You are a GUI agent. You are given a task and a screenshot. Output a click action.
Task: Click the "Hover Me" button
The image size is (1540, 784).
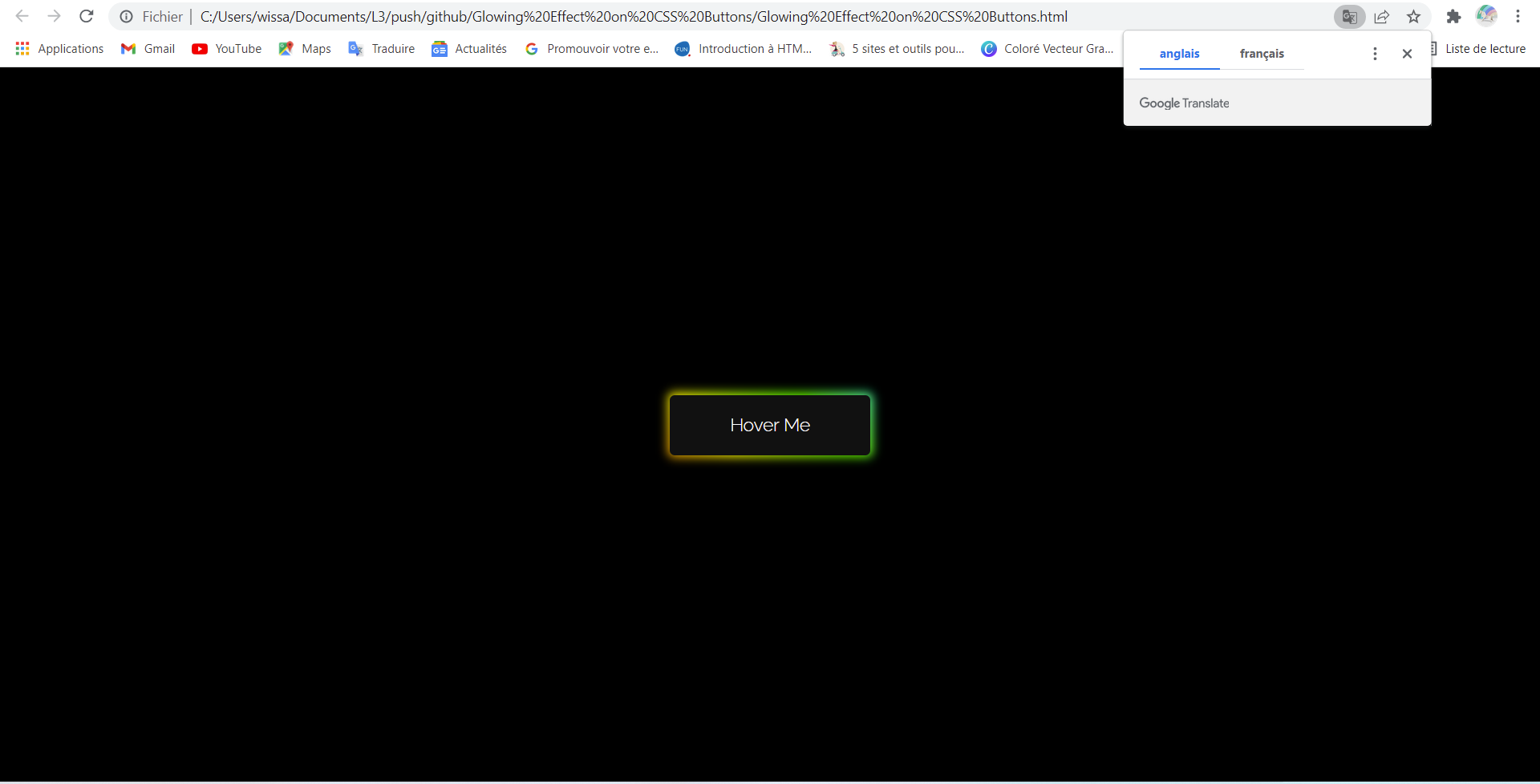pos(769,425)
